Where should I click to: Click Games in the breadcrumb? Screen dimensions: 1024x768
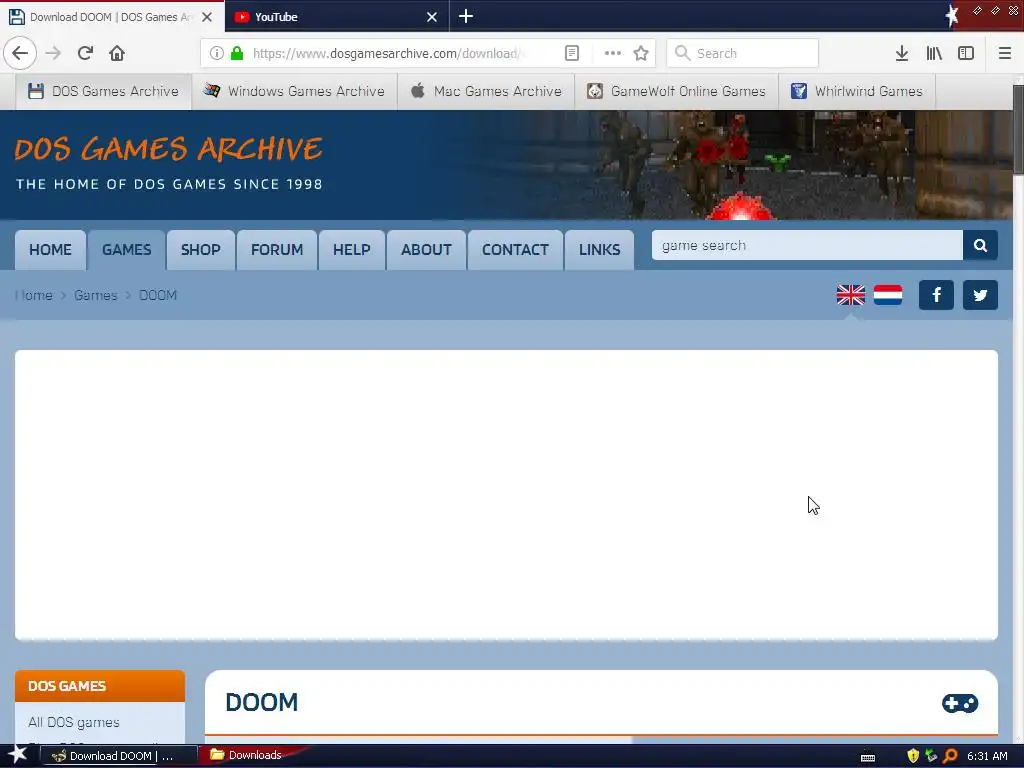click(x=95, y=295)
